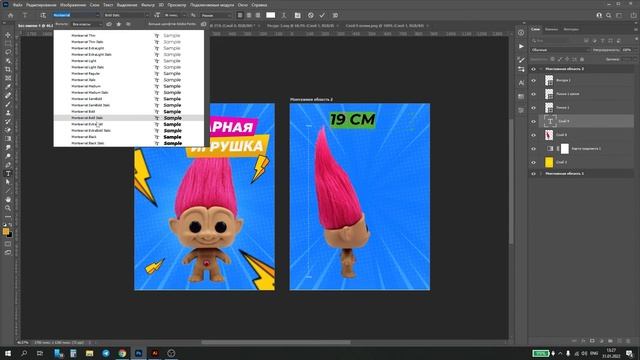The height and width of the screenshot is (360, 640).
Task: Open the Actions panel play icon
Action: 521,47
